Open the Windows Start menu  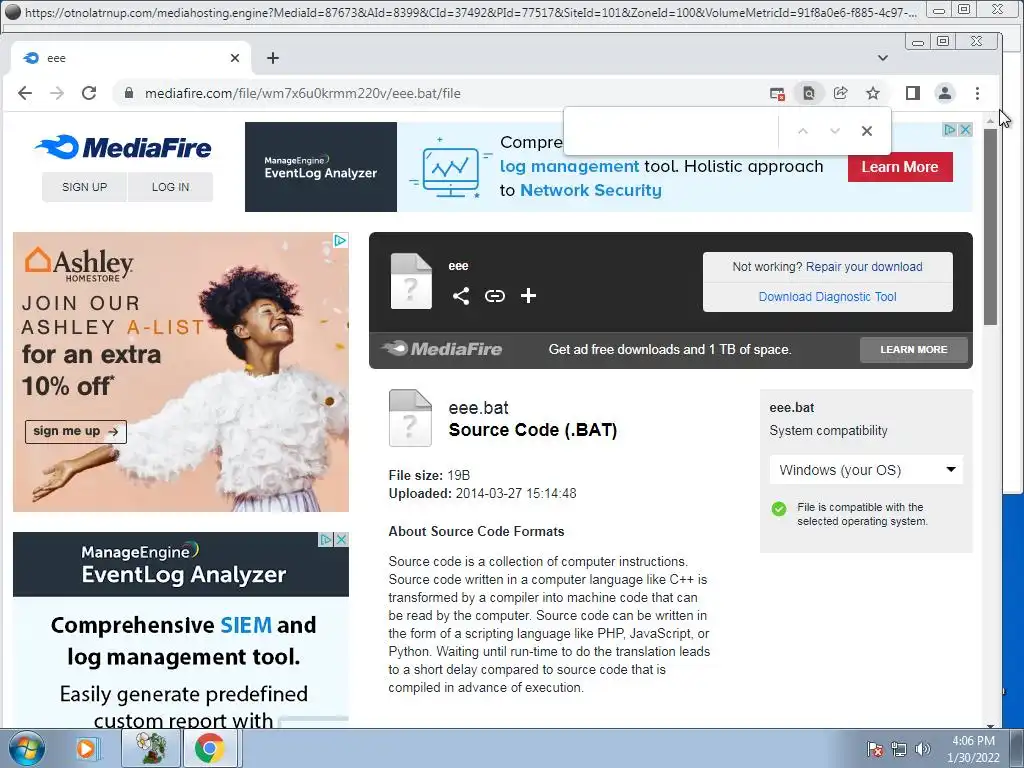[x=27, y=748]
